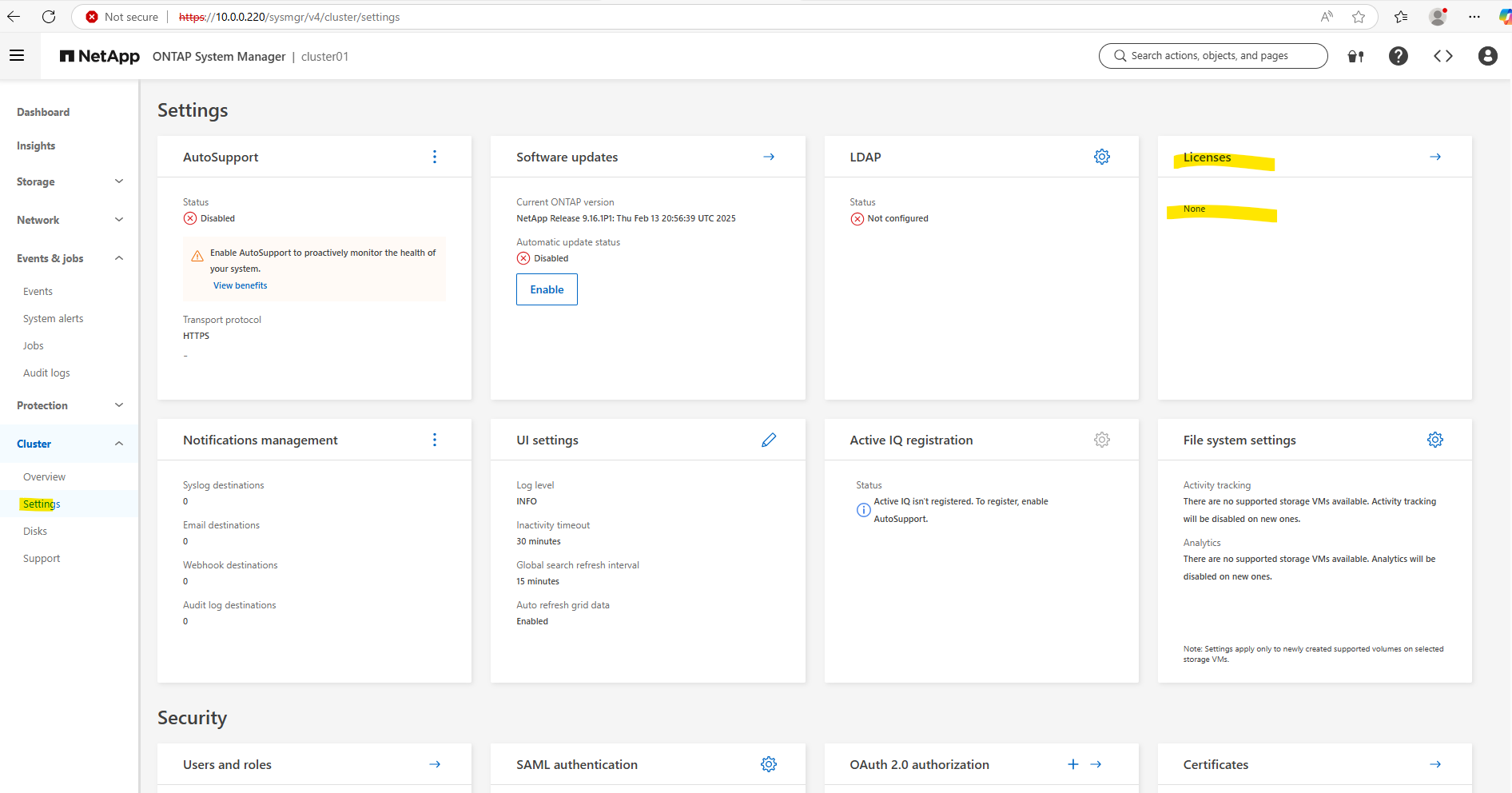
Task: Click the Licenses card title
Action: [1207, 157]
